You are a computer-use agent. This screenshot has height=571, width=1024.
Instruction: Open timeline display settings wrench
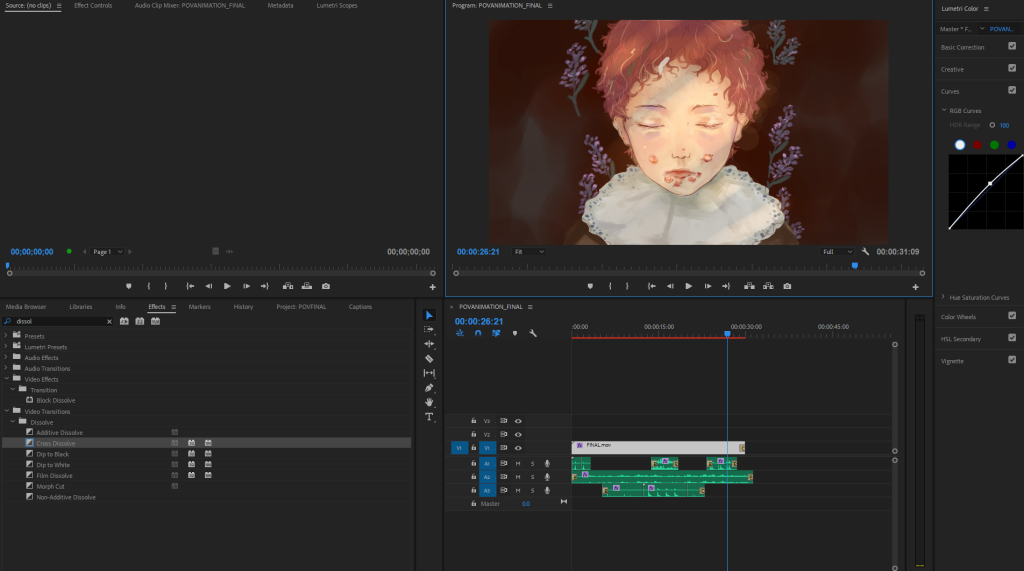click(x=533, y=333)
